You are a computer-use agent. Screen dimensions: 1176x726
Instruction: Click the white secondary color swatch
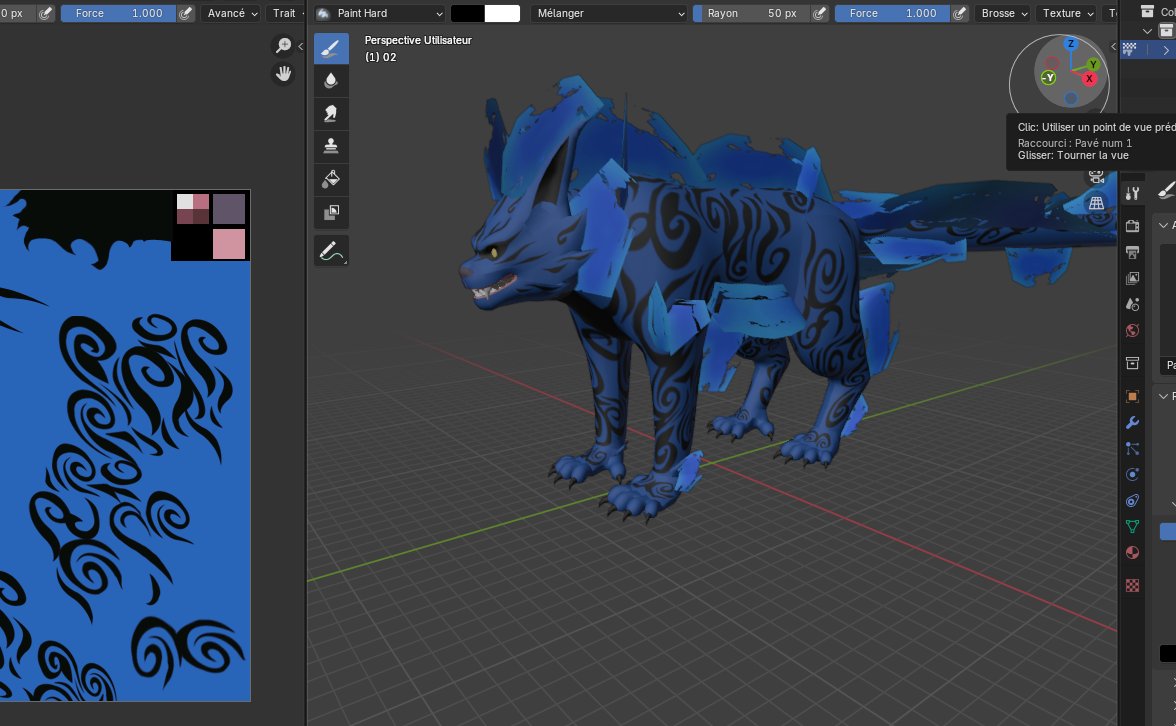(x=502, y=14)
